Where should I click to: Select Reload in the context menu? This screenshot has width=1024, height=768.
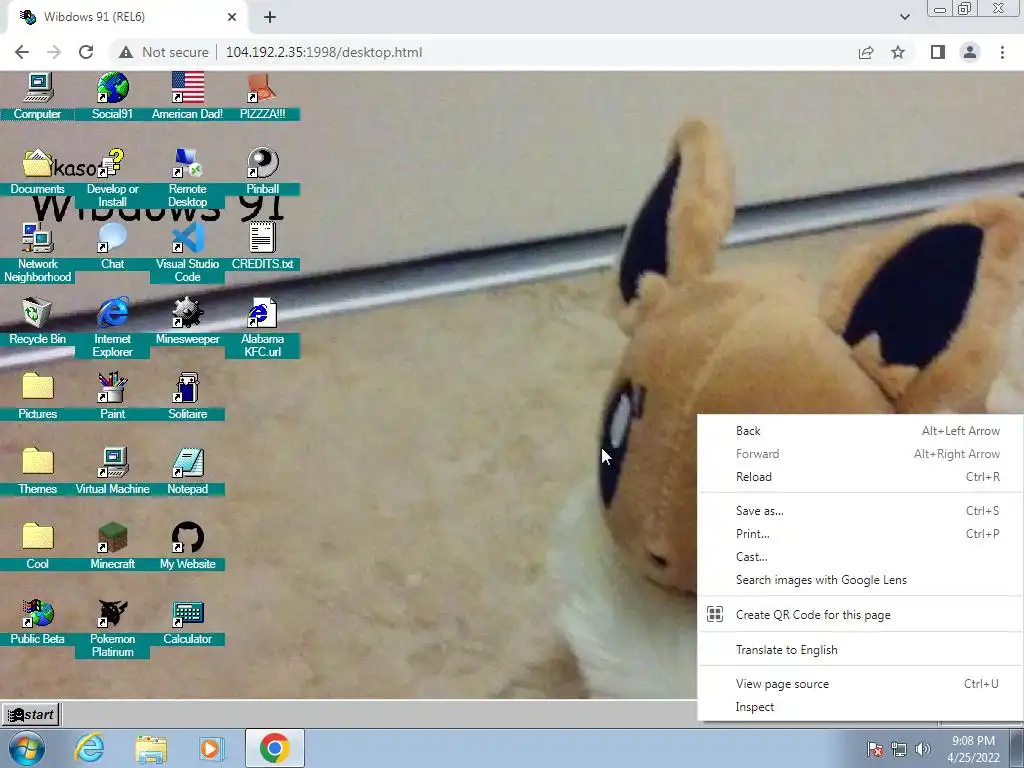[860, 477]
